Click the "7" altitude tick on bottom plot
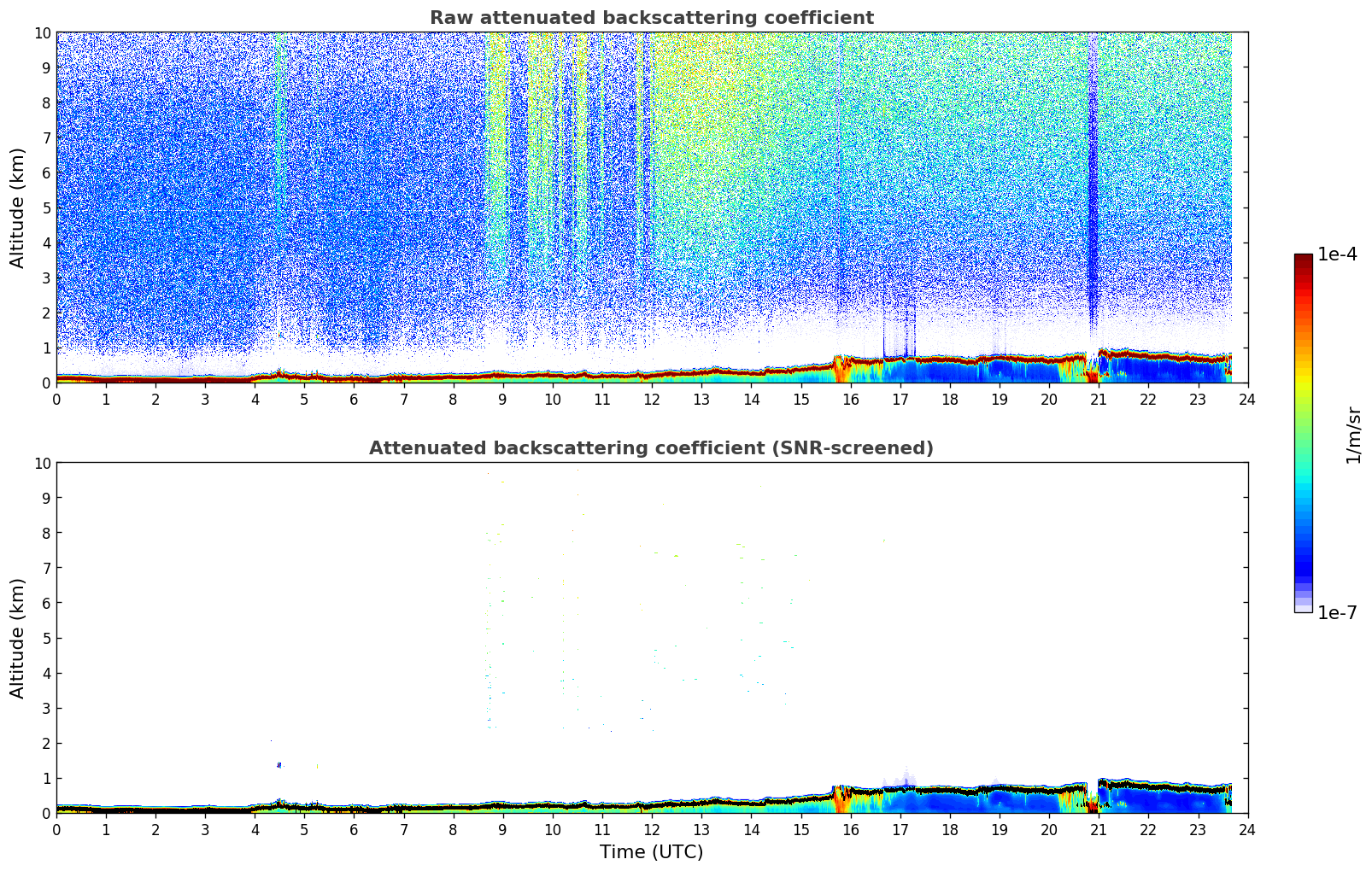The image size is (1372, 871). pos(46,568)
